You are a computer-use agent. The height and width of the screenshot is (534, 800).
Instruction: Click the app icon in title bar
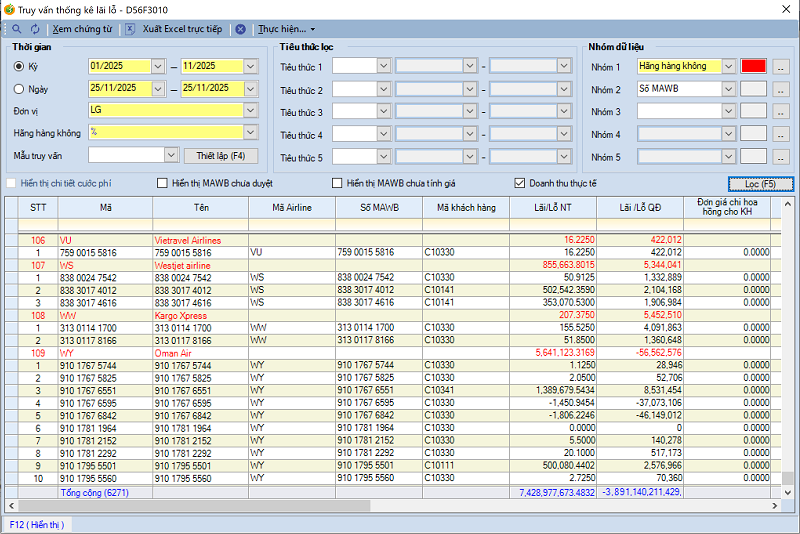click(x=9, y=9)
